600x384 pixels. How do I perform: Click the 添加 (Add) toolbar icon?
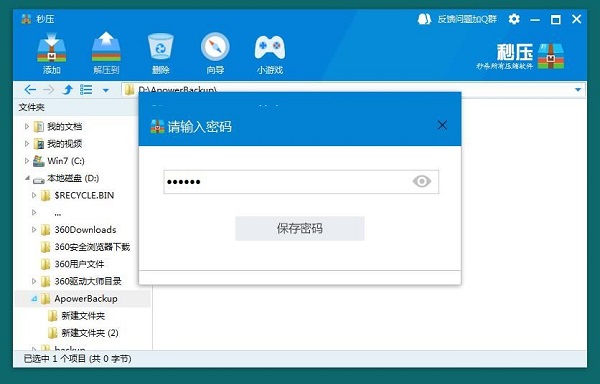click(x=52, y=47)
